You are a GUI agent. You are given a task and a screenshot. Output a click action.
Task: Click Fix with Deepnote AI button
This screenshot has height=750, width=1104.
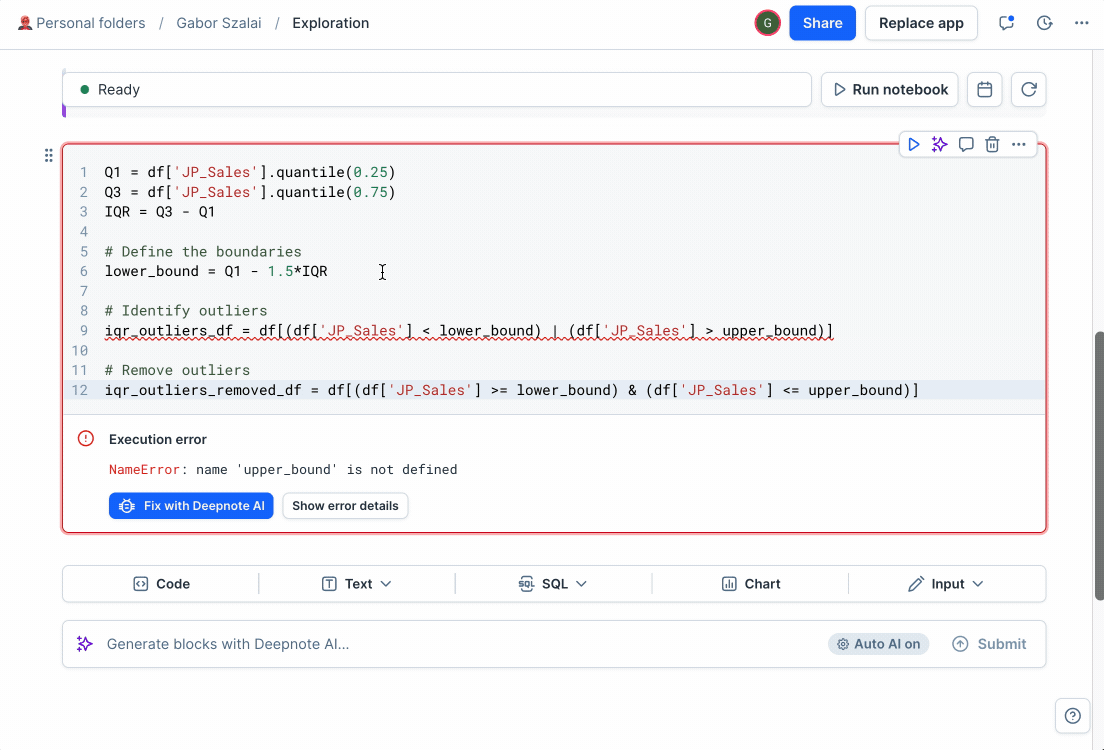191,506
